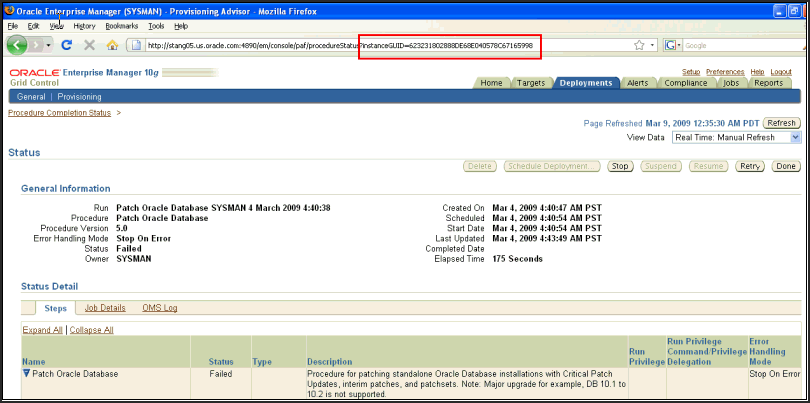Open the Help menu in the menu bar

tap(181, 26)
